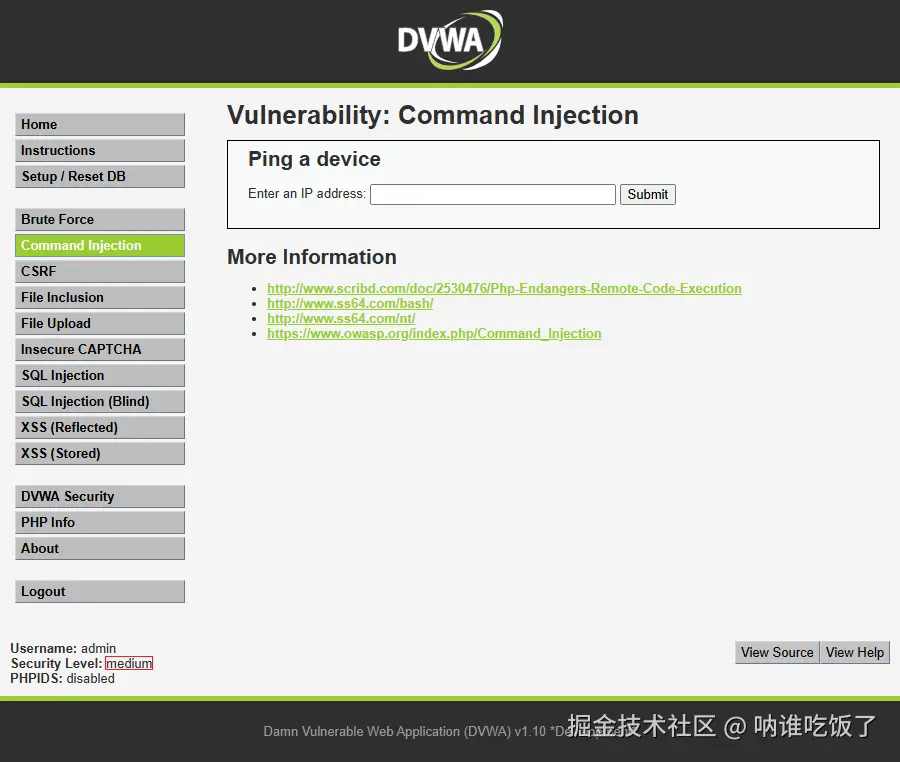Select Brute Force vulnerability

coord(100,219)
